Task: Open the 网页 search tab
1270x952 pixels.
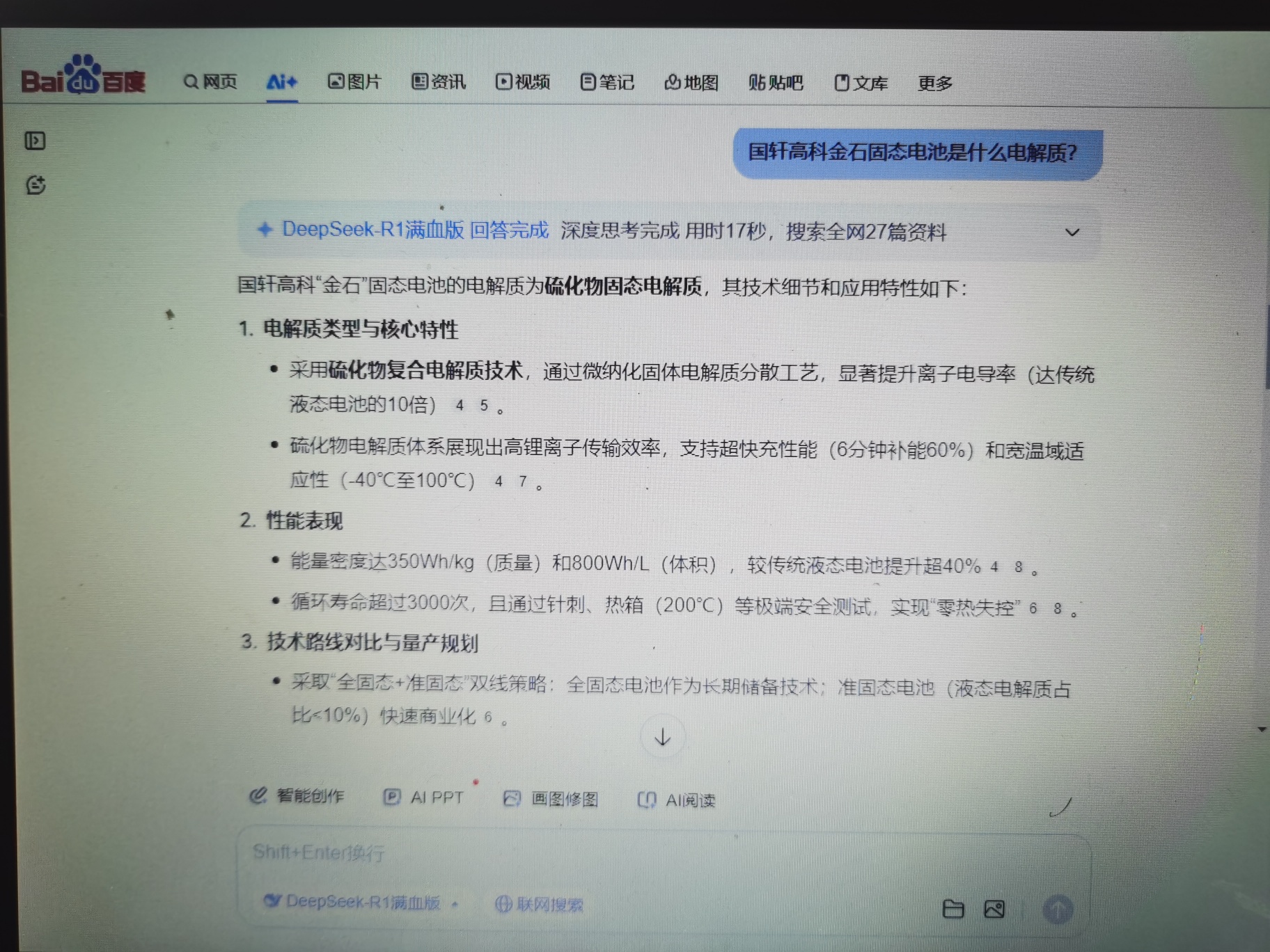Action: tap(210, 82)
